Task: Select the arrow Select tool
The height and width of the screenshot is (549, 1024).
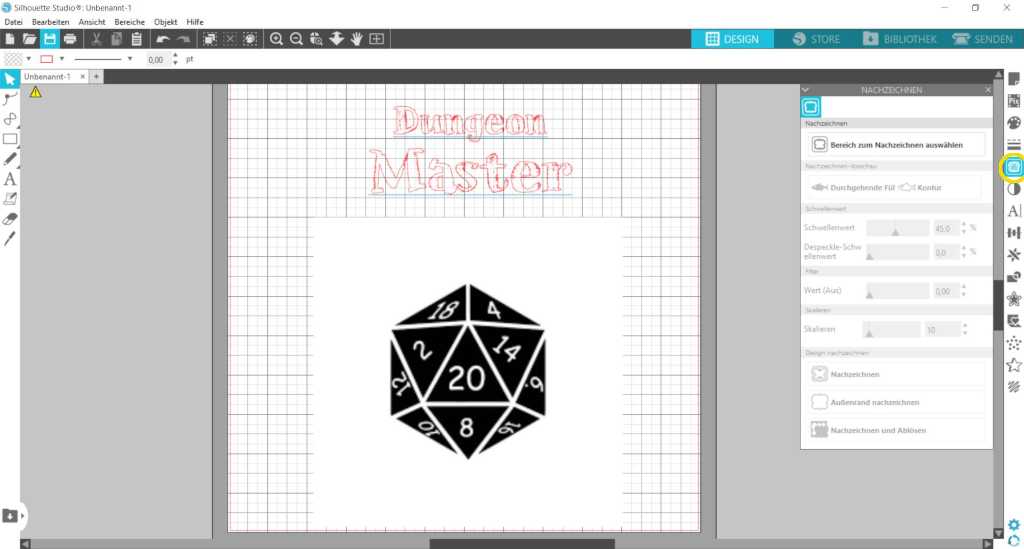Action: (x=10, y=79)
